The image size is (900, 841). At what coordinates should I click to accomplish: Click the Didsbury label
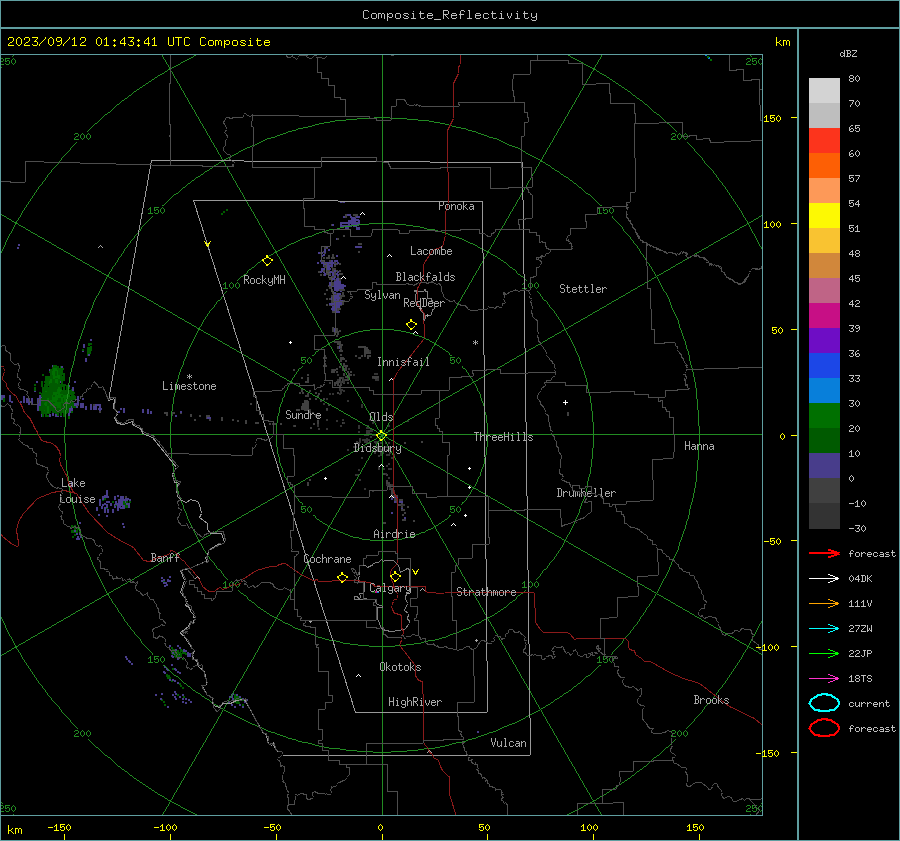coord(377,448)
